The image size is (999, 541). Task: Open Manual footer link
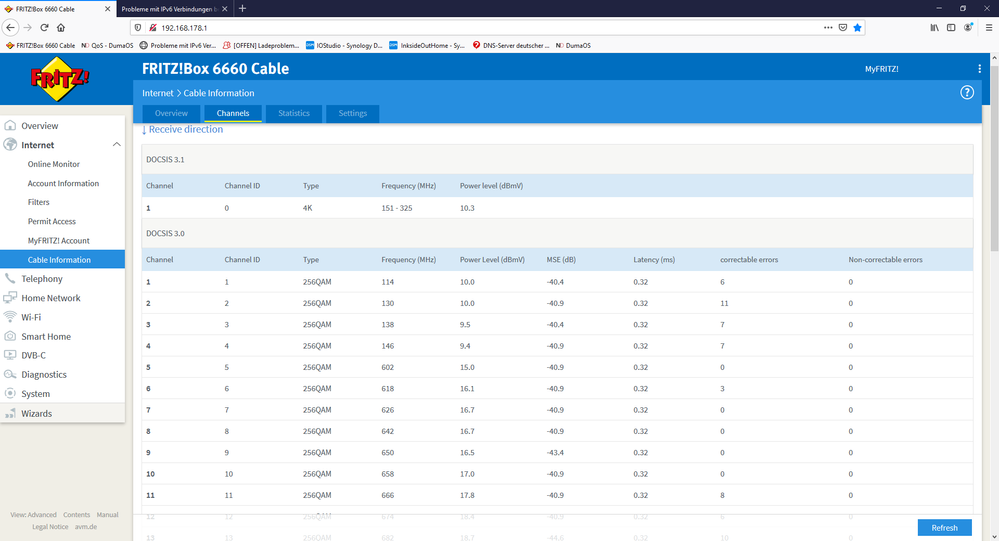(x=108, y=514)
